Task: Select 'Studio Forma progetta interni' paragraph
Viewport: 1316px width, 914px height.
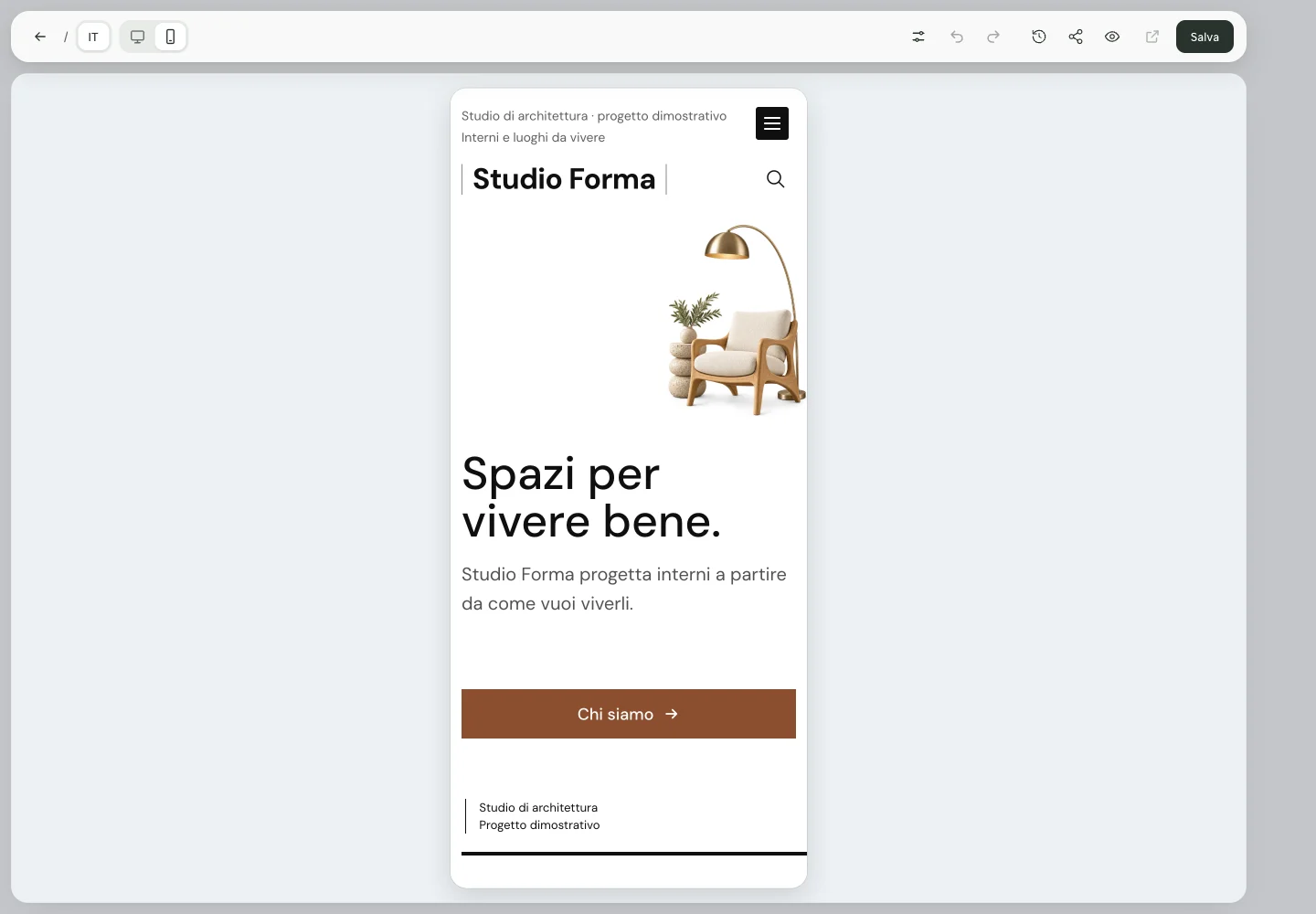Action: pos(625,589)
